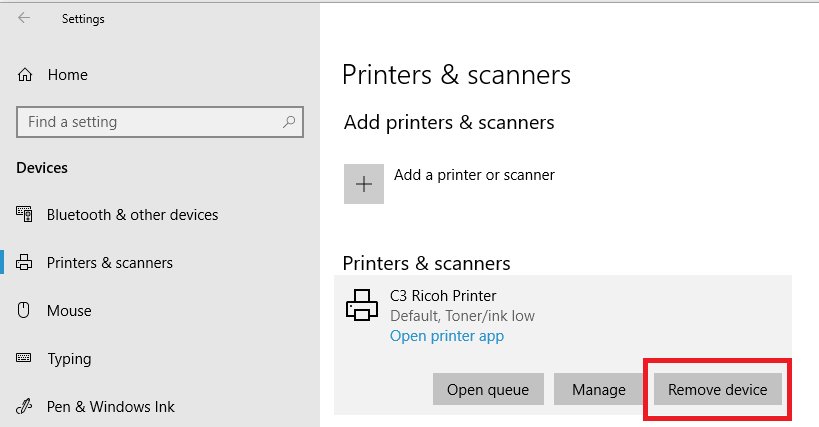
Task: Click the Remove device button
Action: pos(718,389)
